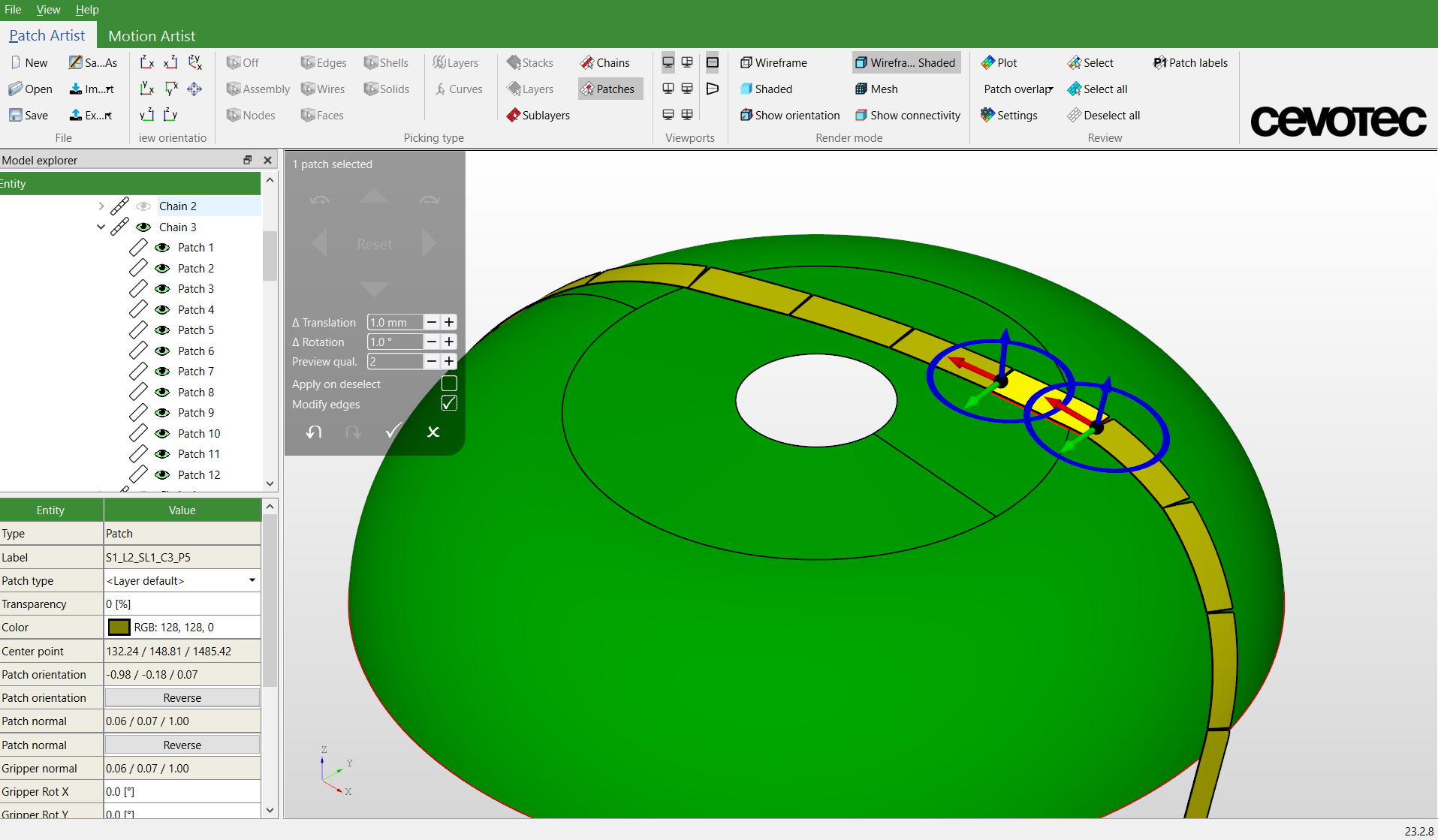Select the Sublayers picking type icon
Viewport: 1438px width, 840px height.
514,115
